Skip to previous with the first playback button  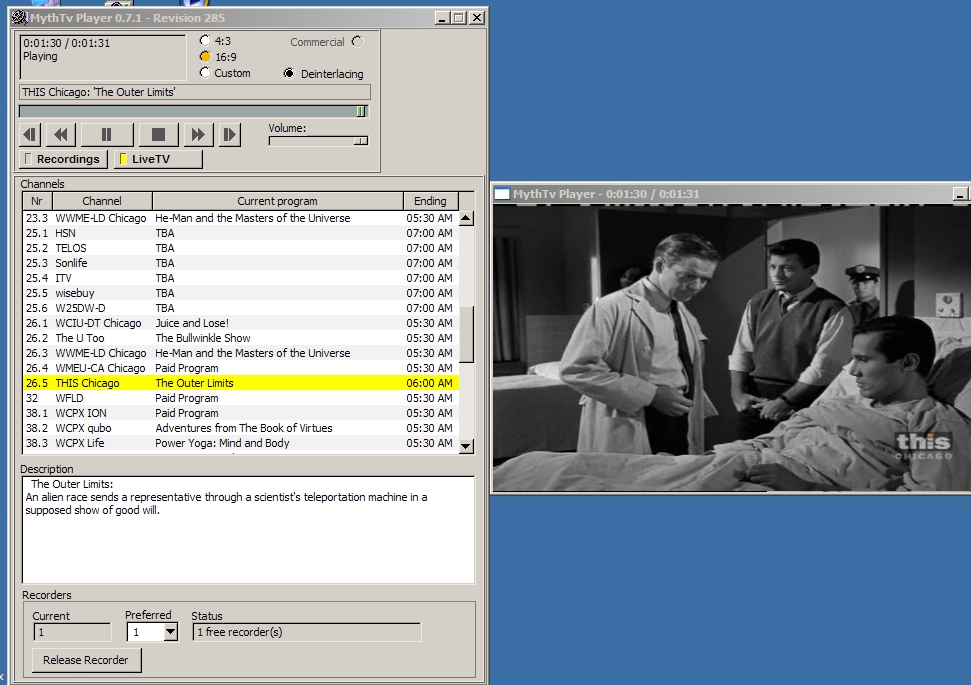30,134
